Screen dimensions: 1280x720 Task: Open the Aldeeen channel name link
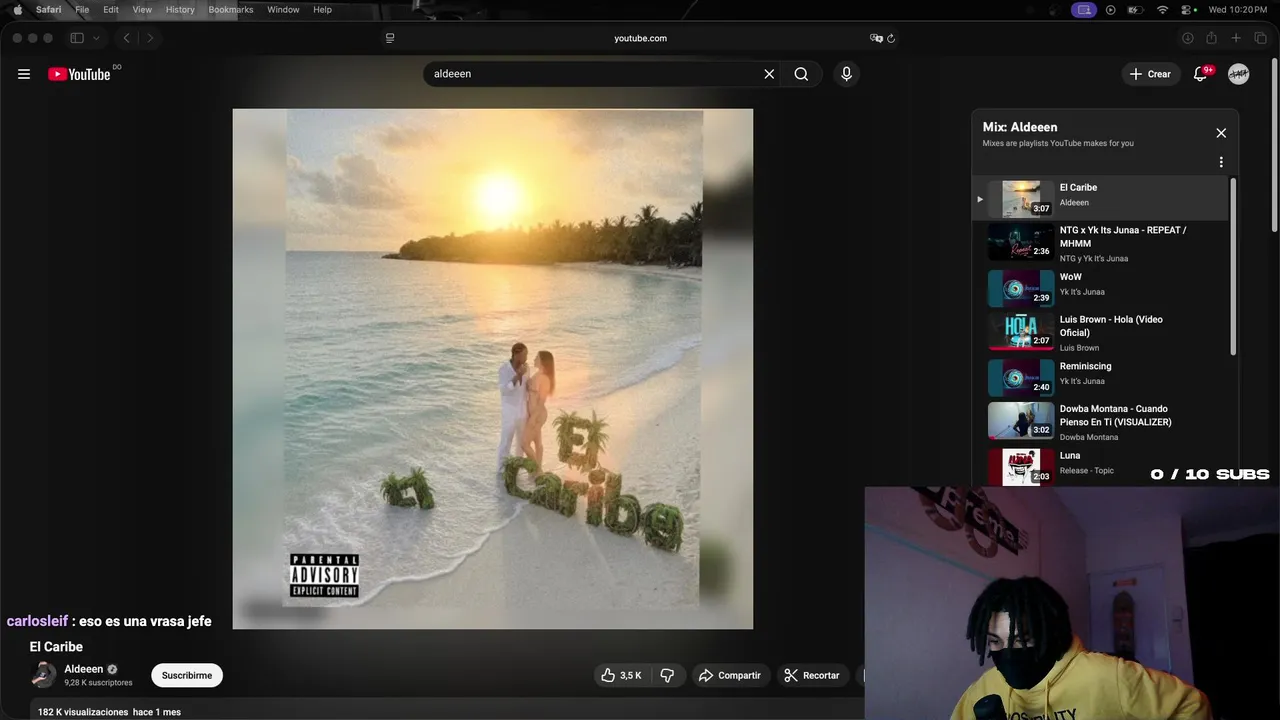(84, 669)
